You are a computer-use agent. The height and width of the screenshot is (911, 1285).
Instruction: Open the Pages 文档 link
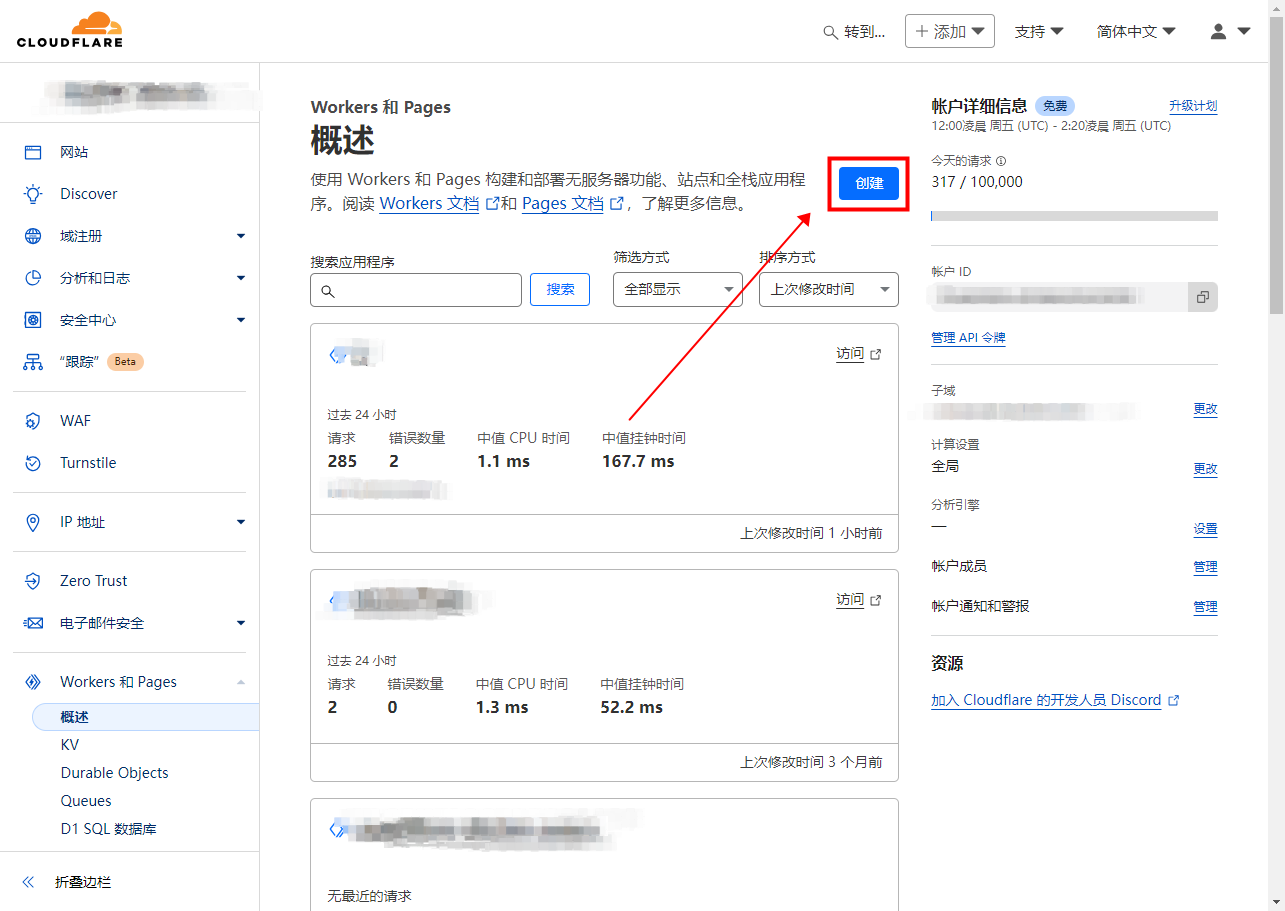pos(563,203)
